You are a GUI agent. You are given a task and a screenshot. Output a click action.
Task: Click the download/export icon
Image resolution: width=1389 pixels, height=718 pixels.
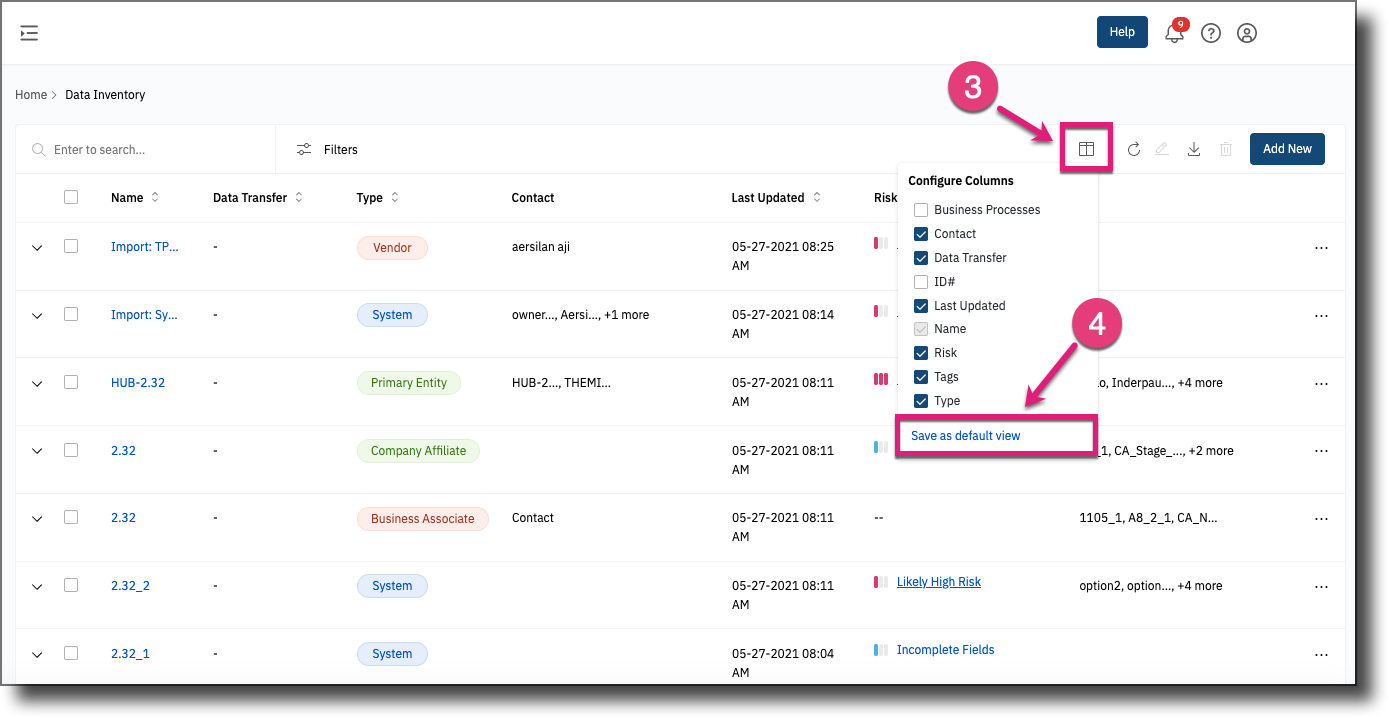(1194, 148)
